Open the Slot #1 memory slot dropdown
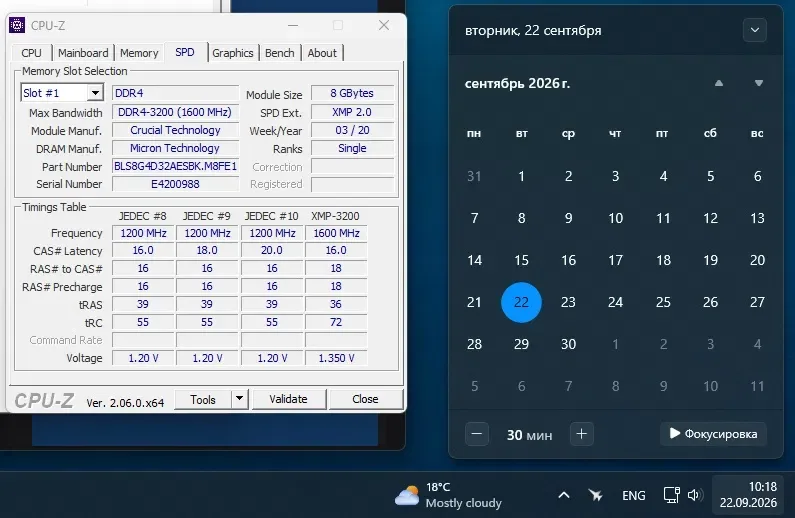Screen dimensions: 795x518 95,93
